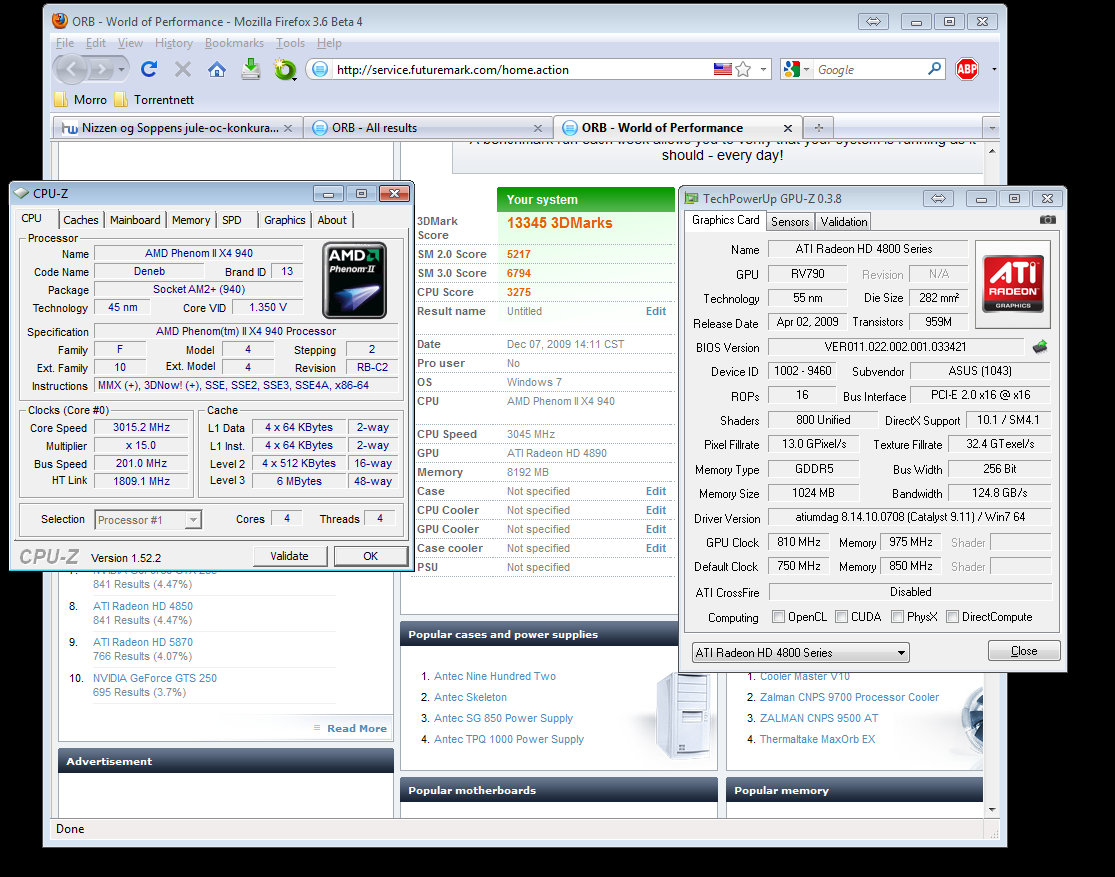This screenshot has width=1115, height=877.
Task: Open the Adblock Plus dropdown arrow
Action: pos(993,69)
